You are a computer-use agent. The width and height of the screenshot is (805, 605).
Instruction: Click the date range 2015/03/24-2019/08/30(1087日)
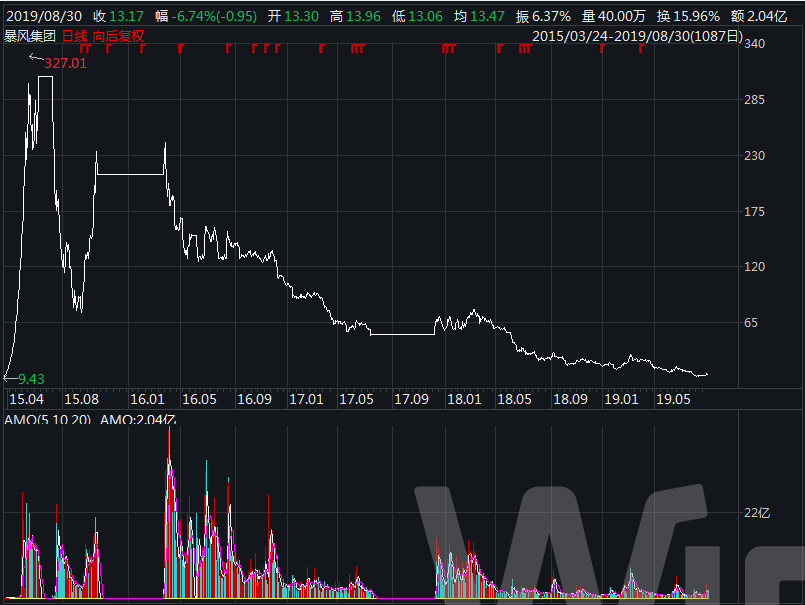coord(638,36)
